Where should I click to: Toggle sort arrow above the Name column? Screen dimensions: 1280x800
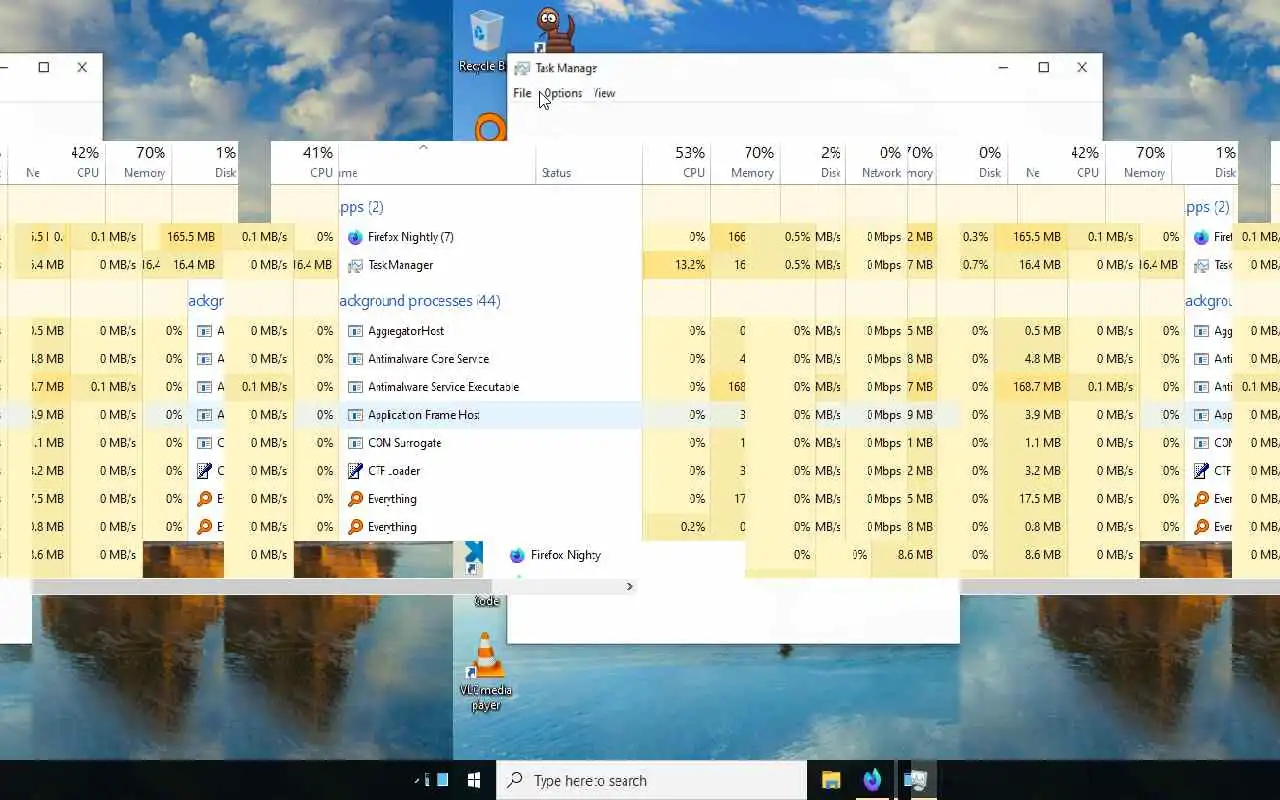(423, 148)
